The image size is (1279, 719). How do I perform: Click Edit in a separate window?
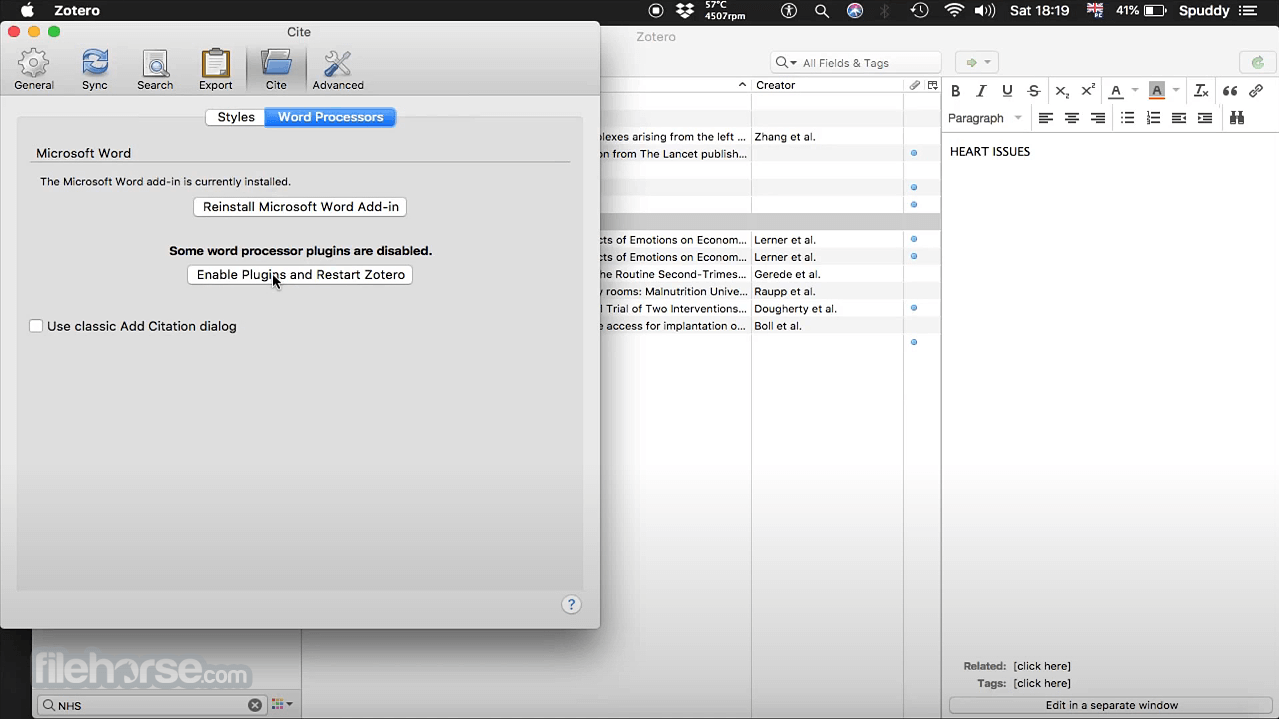1111,705
